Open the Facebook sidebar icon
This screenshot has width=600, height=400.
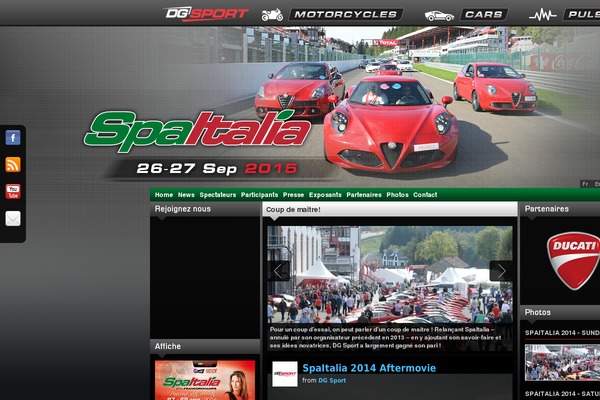point(13,137)
